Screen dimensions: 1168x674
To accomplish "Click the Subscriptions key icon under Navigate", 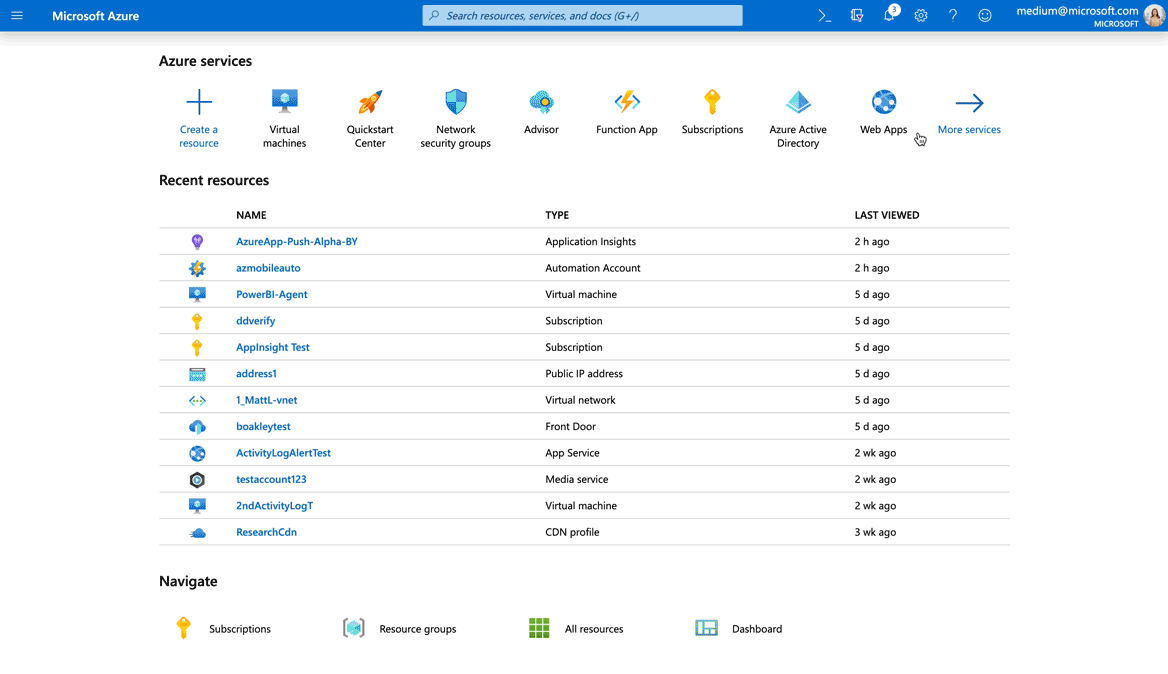I will tap(183, 628).
